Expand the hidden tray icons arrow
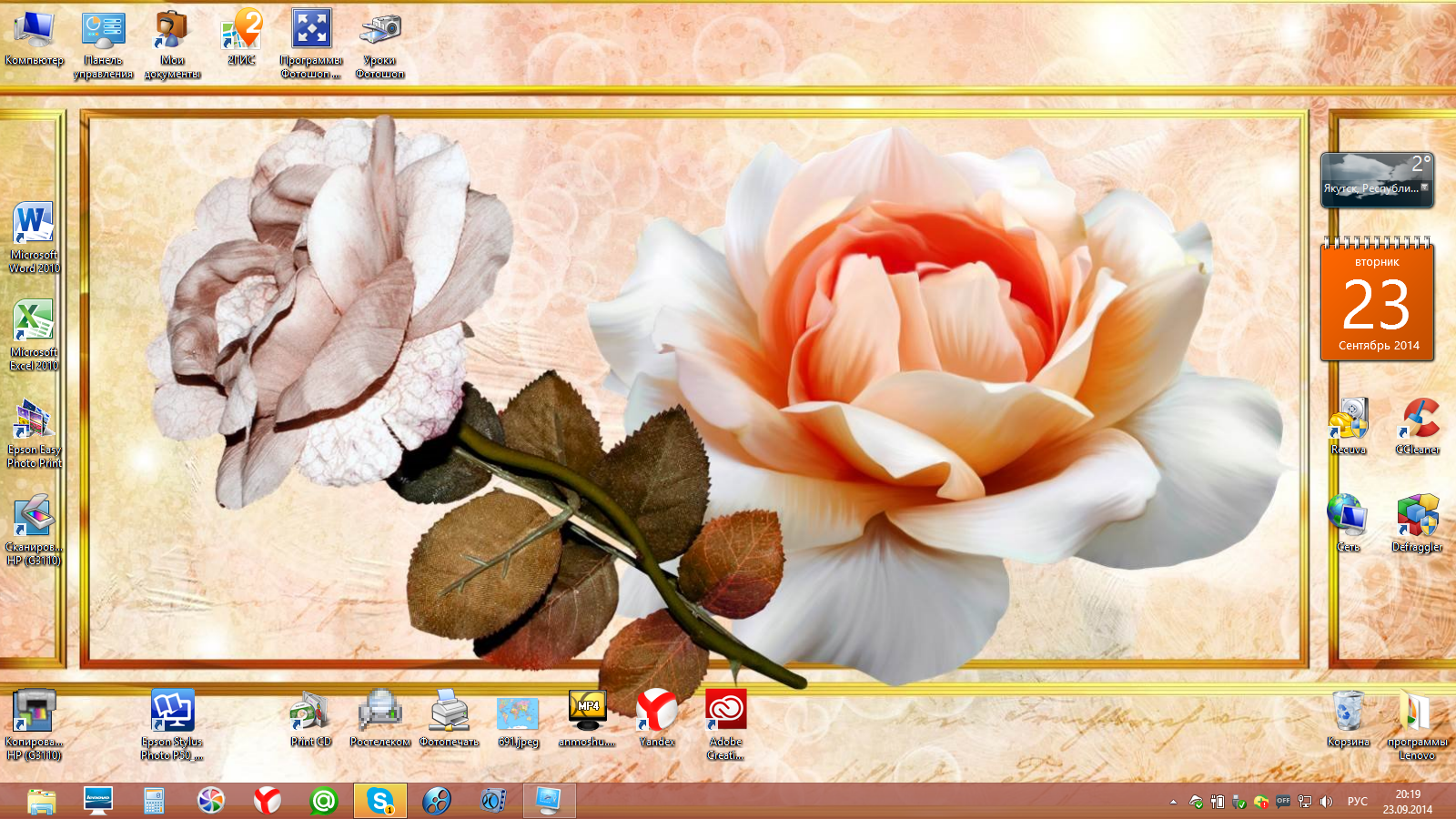The height and width of the screenshot is (819, 1456). 1173,802
